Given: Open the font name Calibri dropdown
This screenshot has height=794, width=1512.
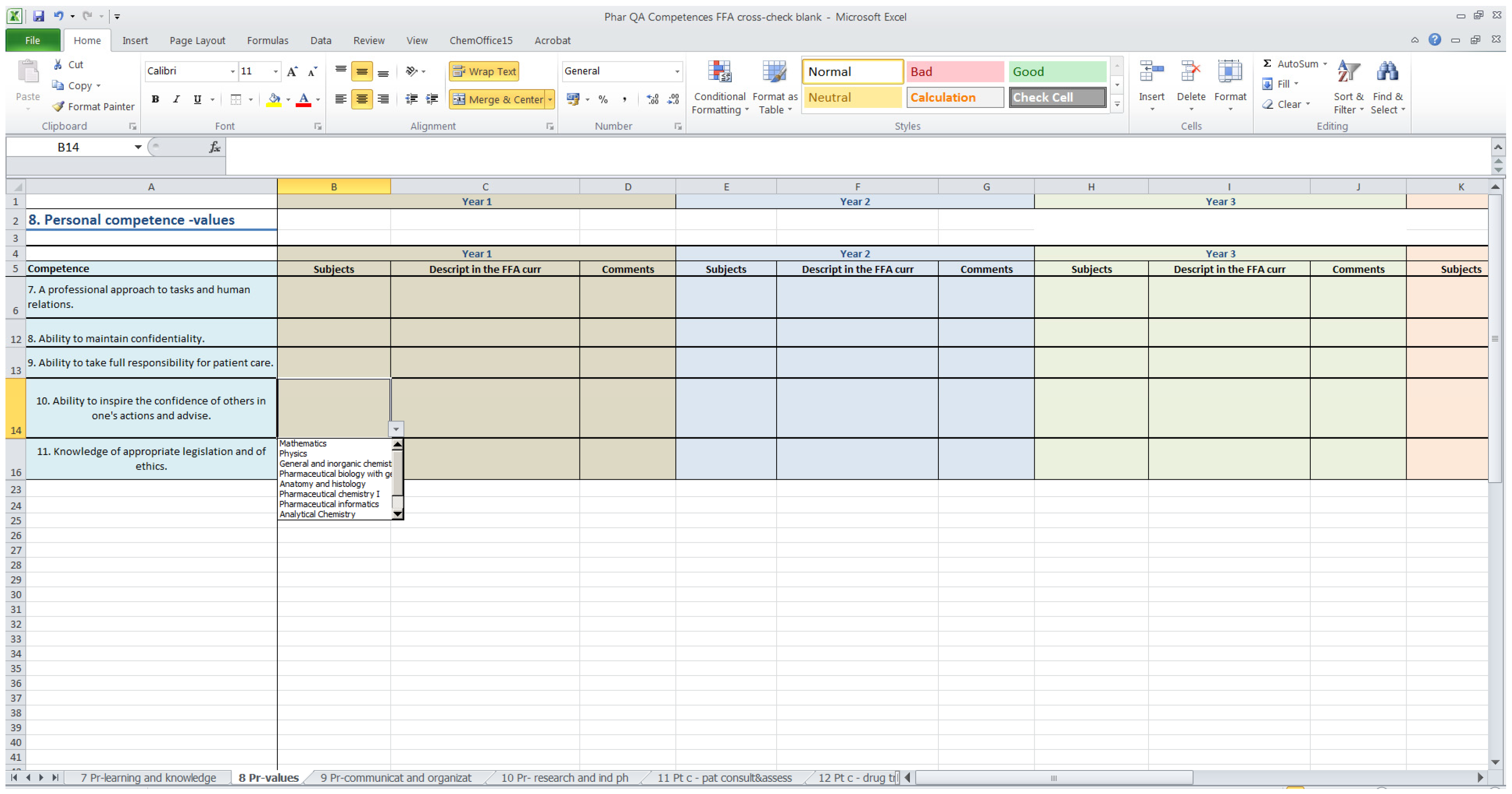Looking at the screenshot, I should click(232, 71).
